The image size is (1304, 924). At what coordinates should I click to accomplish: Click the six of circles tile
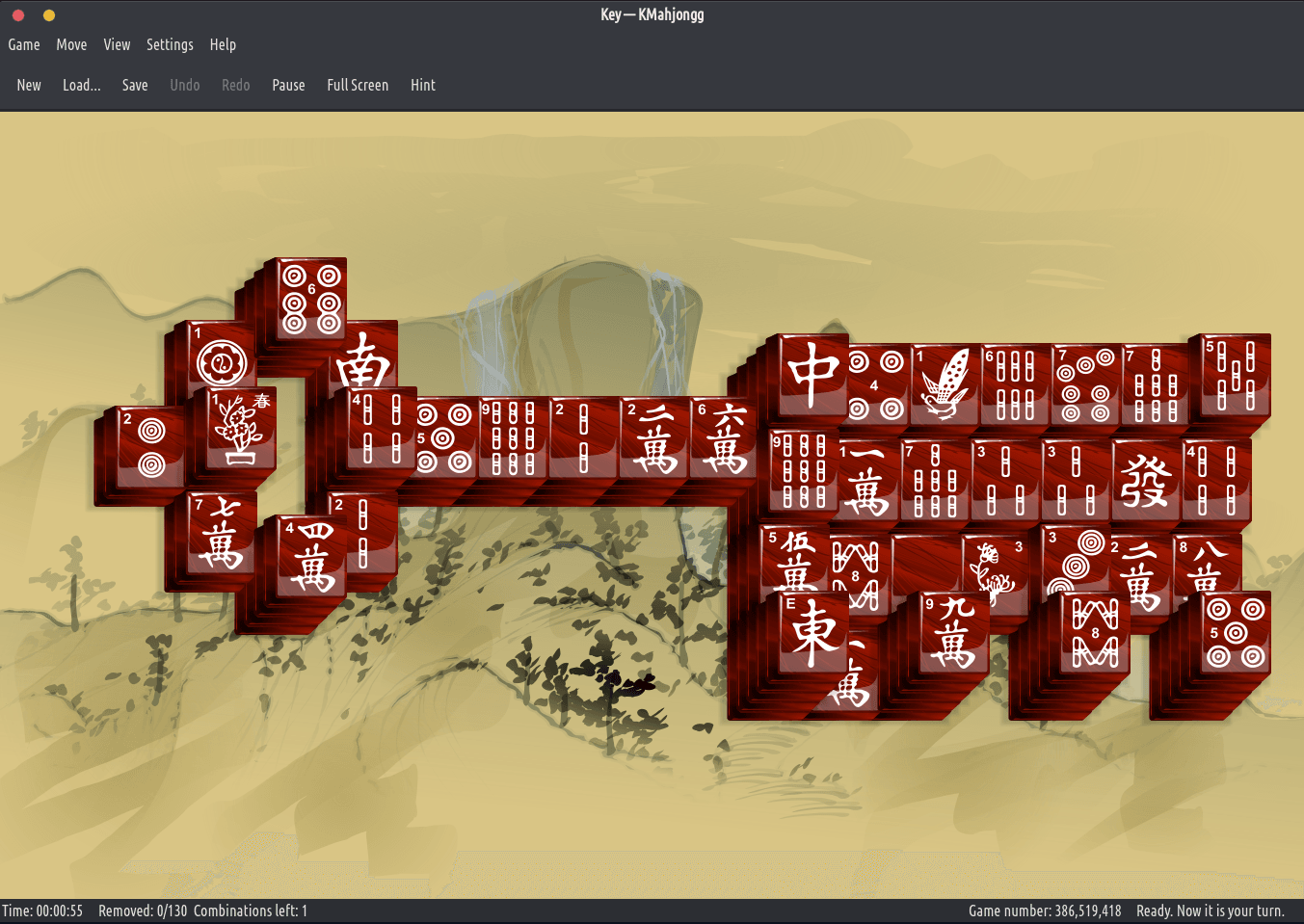pyautogui.click(x=312, y=300)
